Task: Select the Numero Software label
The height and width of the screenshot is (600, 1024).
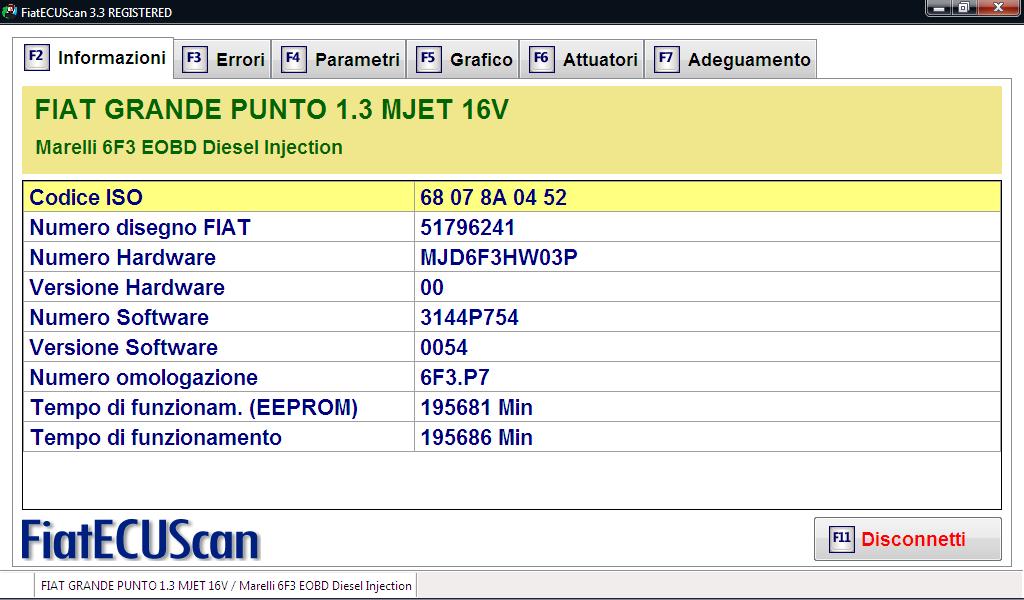Action: pos(120,317)
